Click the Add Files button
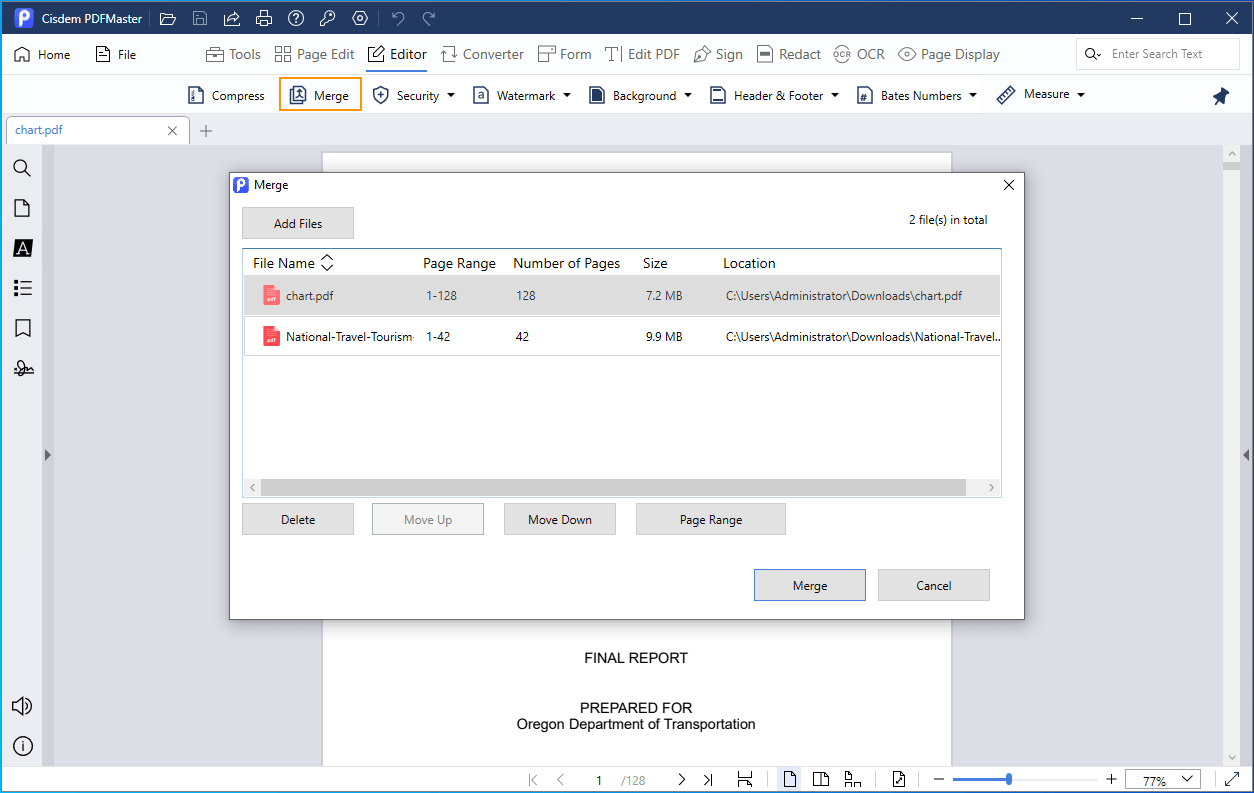This screenshot has height=793, width=1254. click(x=298, y=224)
